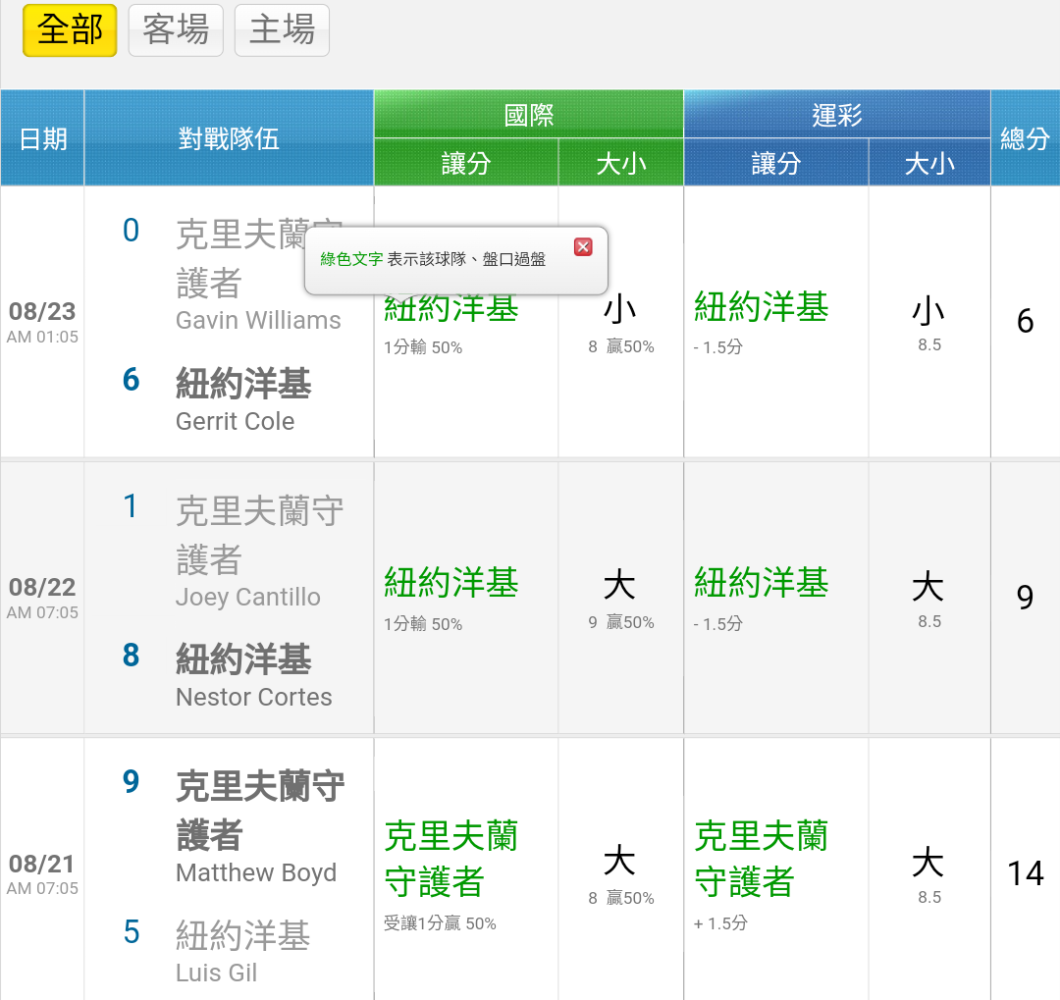
Task: Click the 08/22 國際 大小 result 大
Action: 620,585
